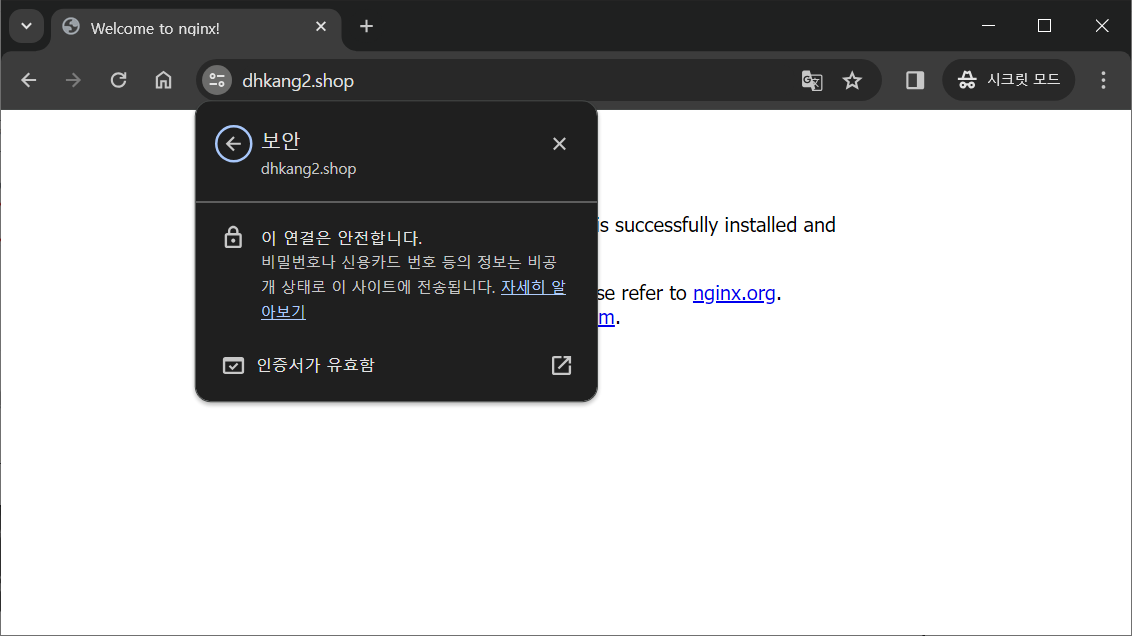Open Chrome's three-dot menu
The height and width of the screenshot is (636, 1132).
point(1103,80)
